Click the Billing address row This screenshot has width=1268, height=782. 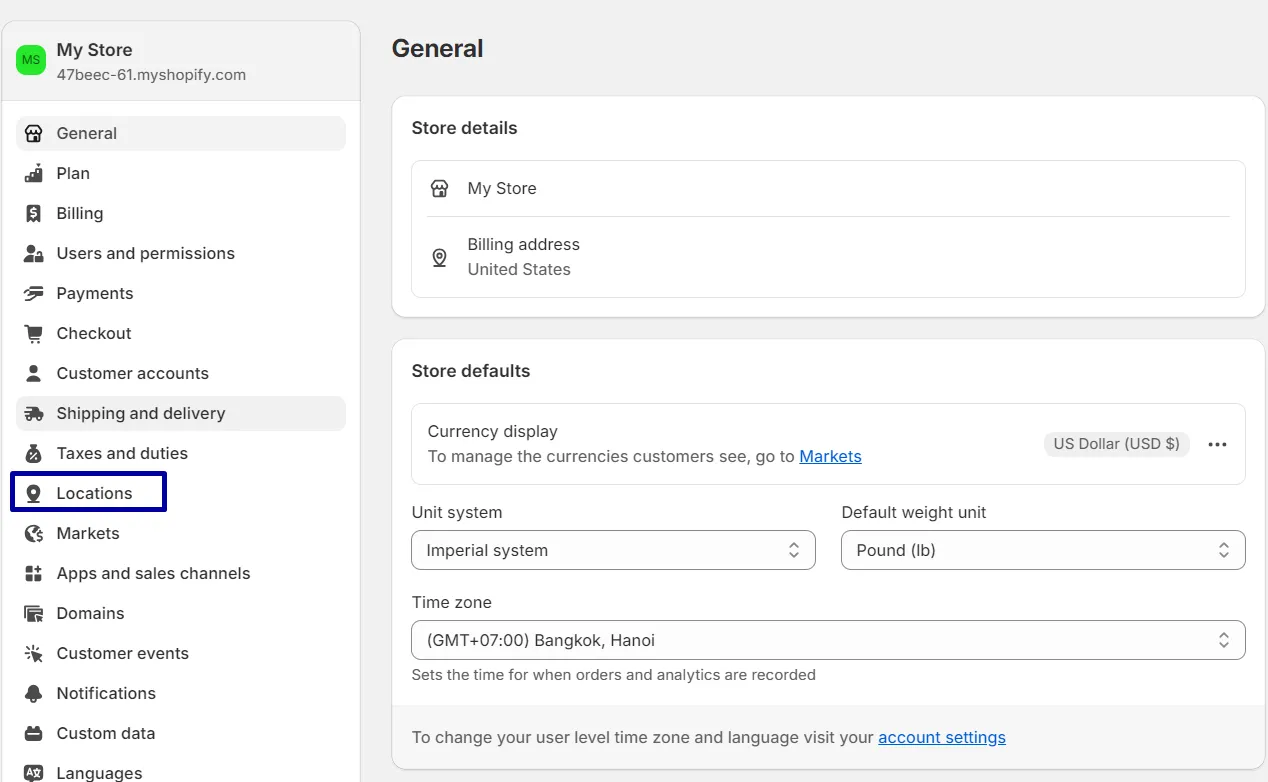pos(828,257)
